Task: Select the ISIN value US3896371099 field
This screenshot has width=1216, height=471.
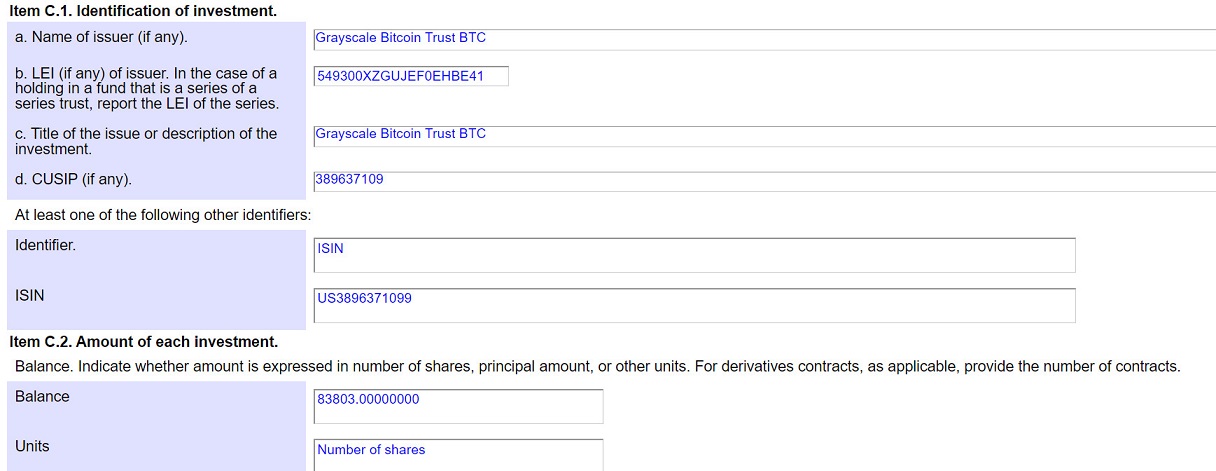Action: [695, 305]
